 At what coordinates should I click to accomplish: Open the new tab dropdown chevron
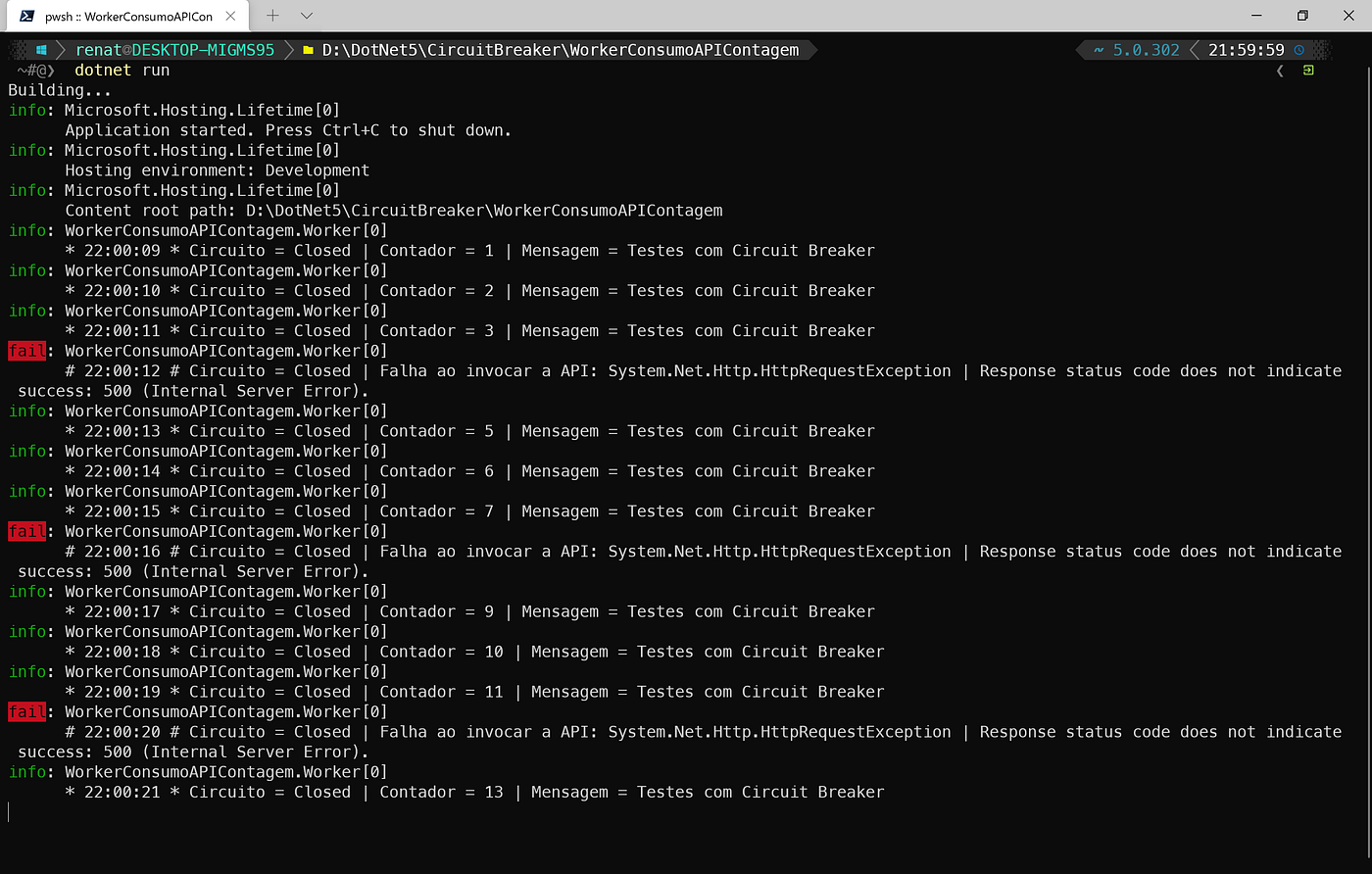305,16
